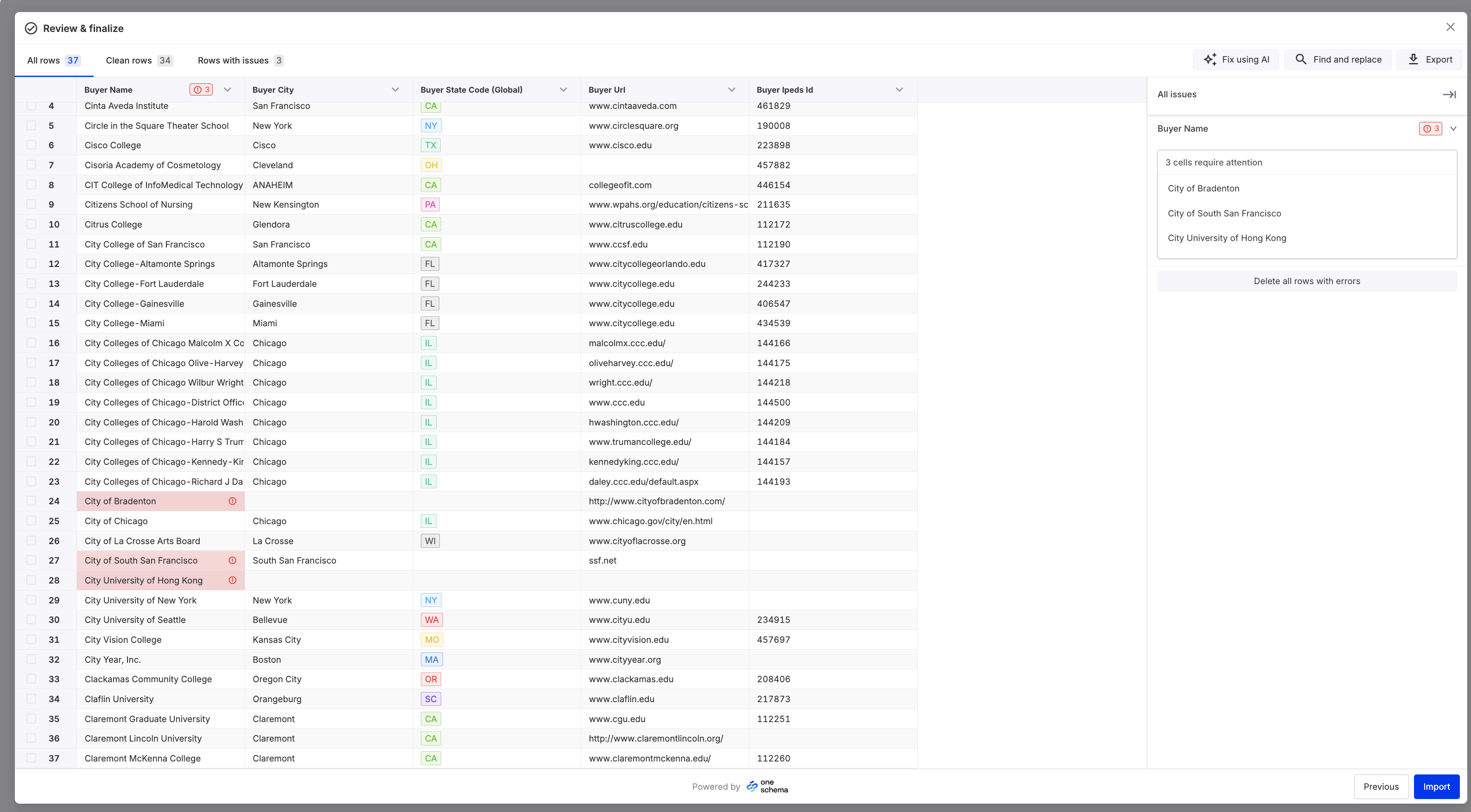Click the MA state tag for City Year, Inc.

(432, 660)
